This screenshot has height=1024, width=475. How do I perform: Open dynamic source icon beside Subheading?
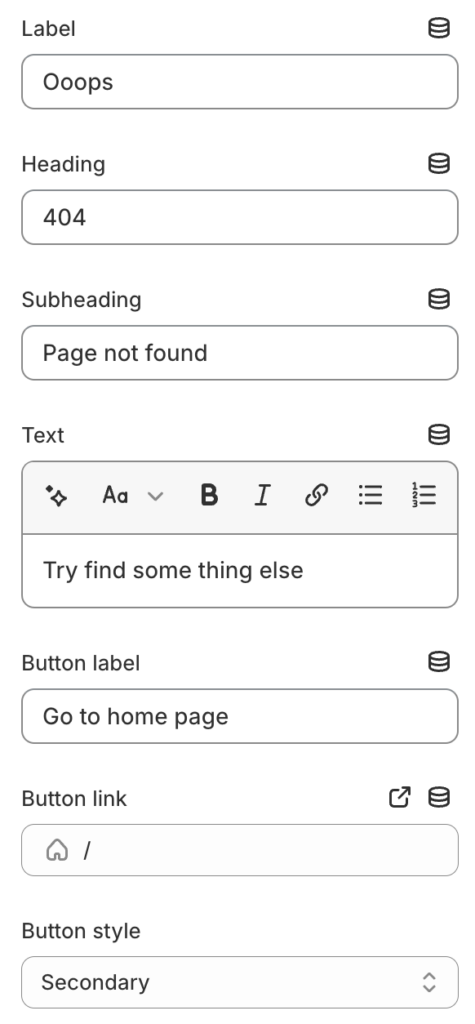(x=438, y=299)
